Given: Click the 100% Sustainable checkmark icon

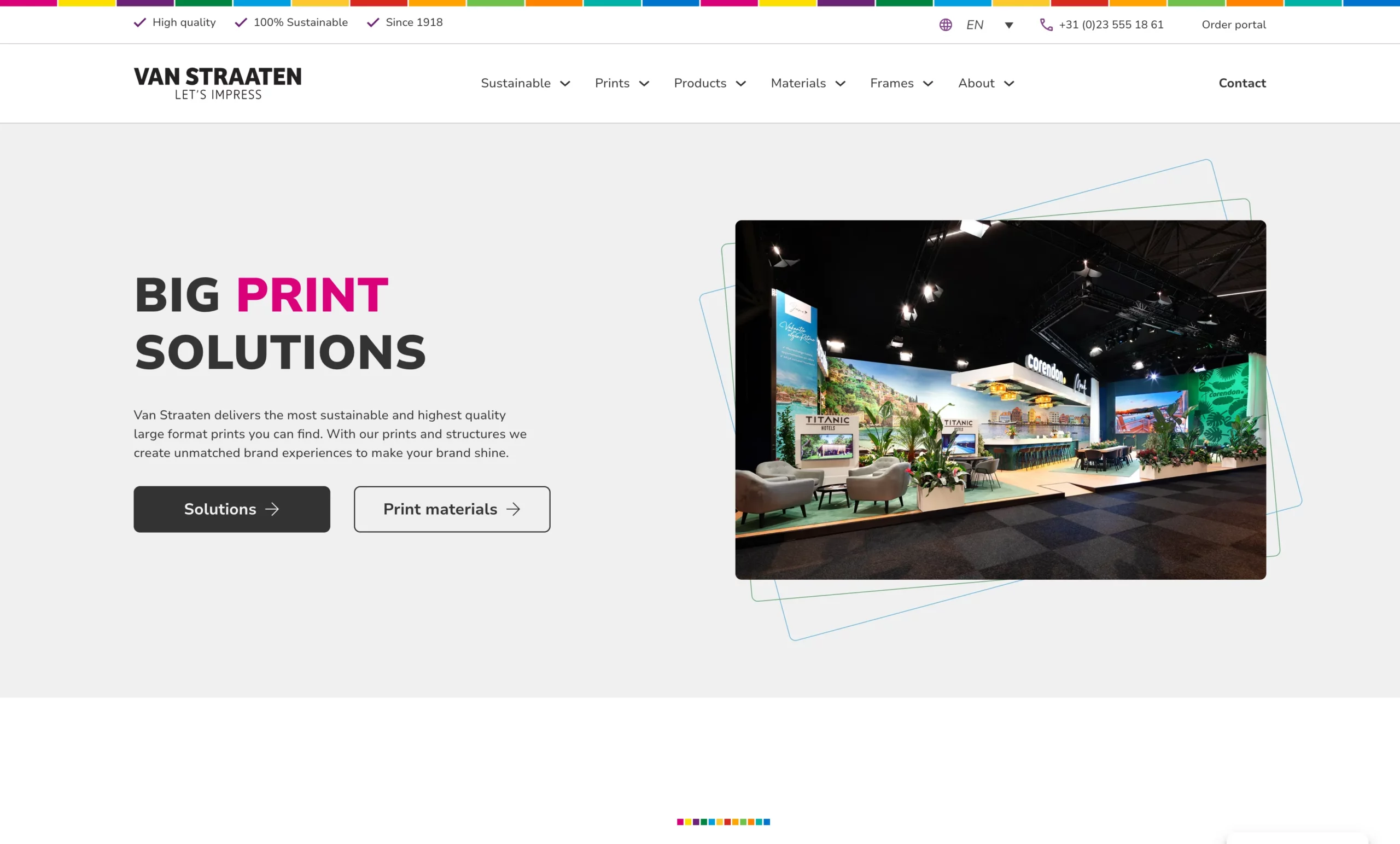Looking at the screenshot, I should point(241,23).
